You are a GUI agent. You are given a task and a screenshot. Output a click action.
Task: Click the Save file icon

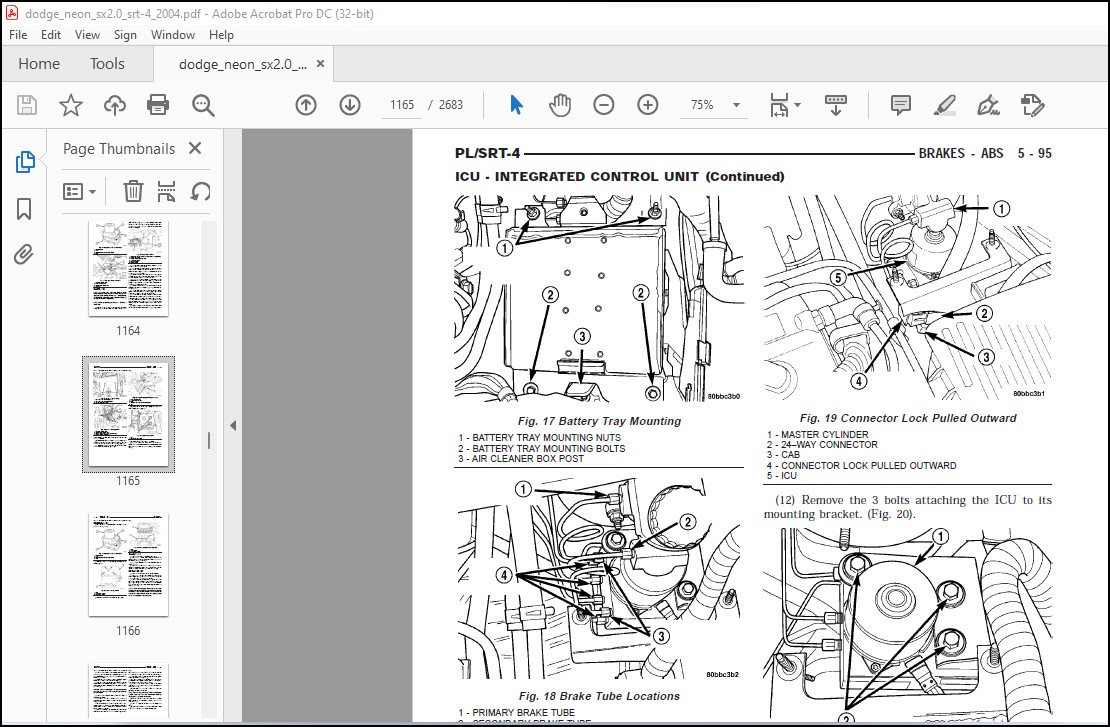point(27,105)
